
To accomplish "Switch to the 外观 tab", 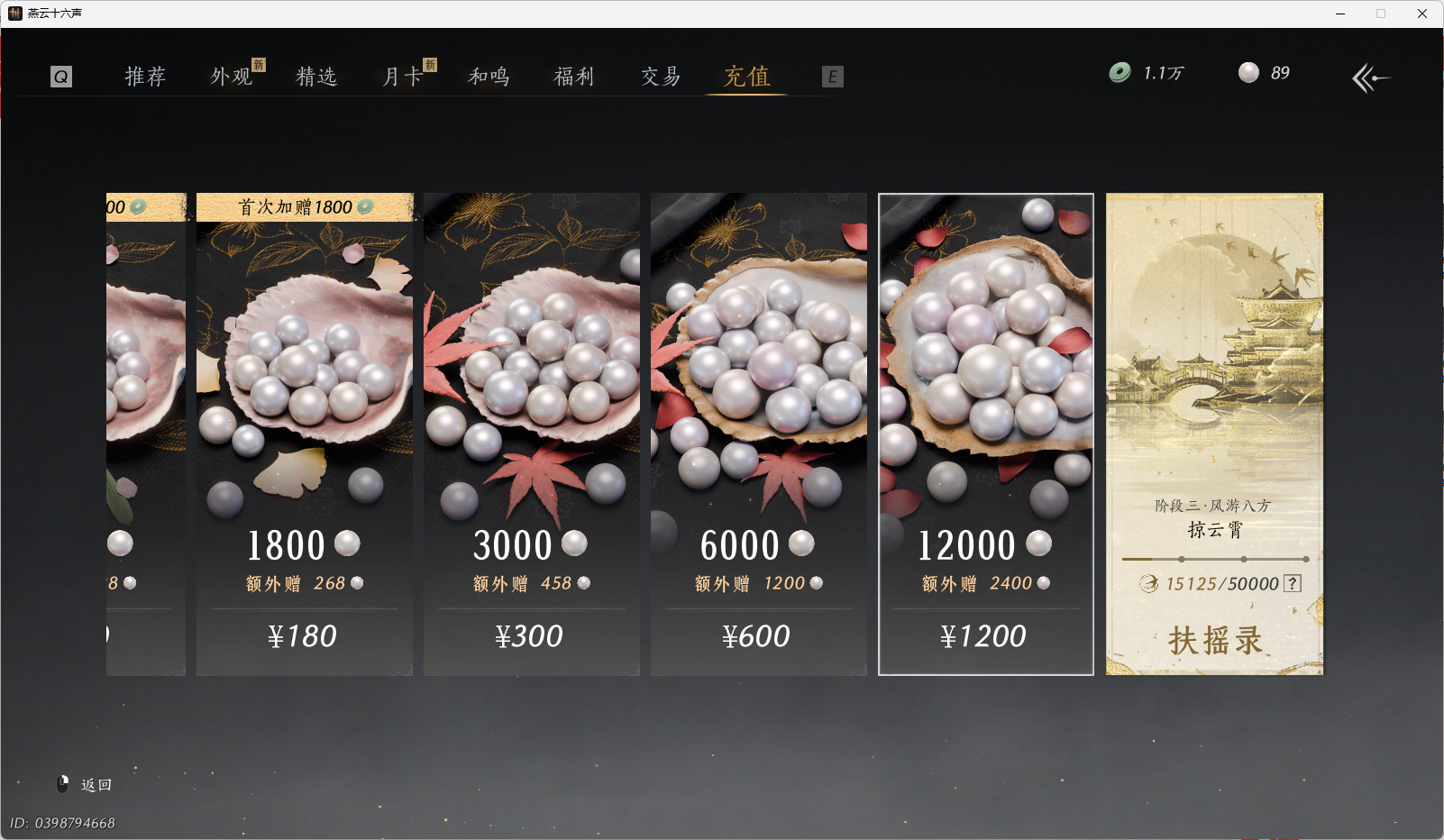I will (232, 77).
